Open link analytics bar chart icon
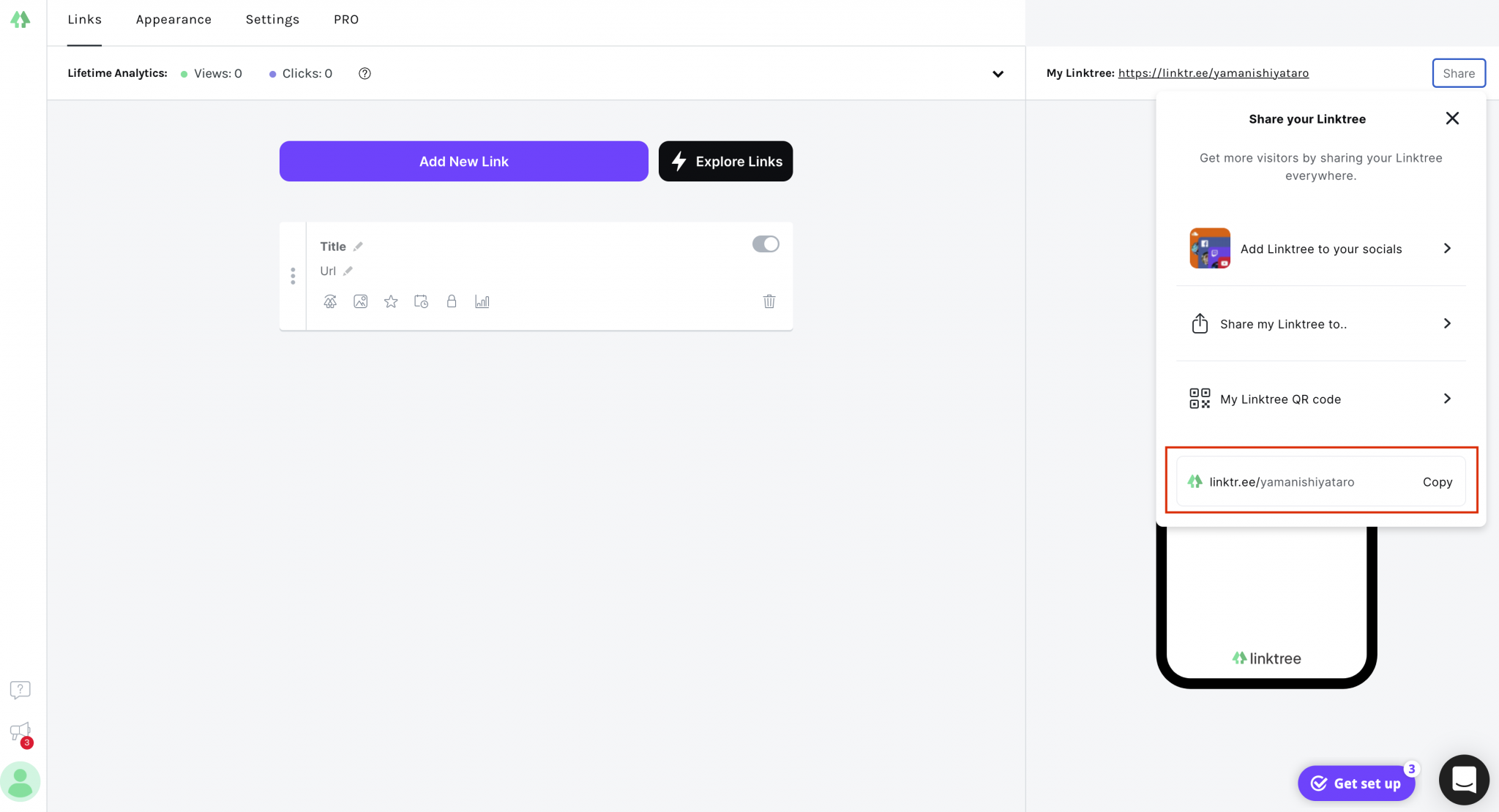1499x812 pixels. [482, 301]
